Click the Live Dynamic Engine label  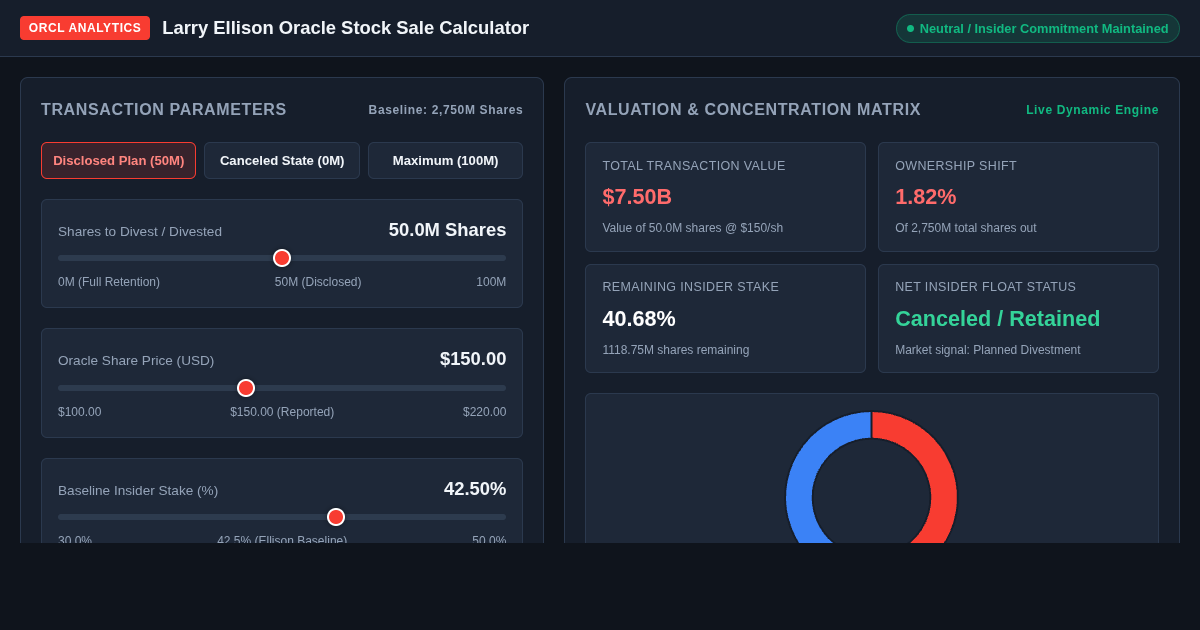pyautogui.click(x=1092, y=110)
